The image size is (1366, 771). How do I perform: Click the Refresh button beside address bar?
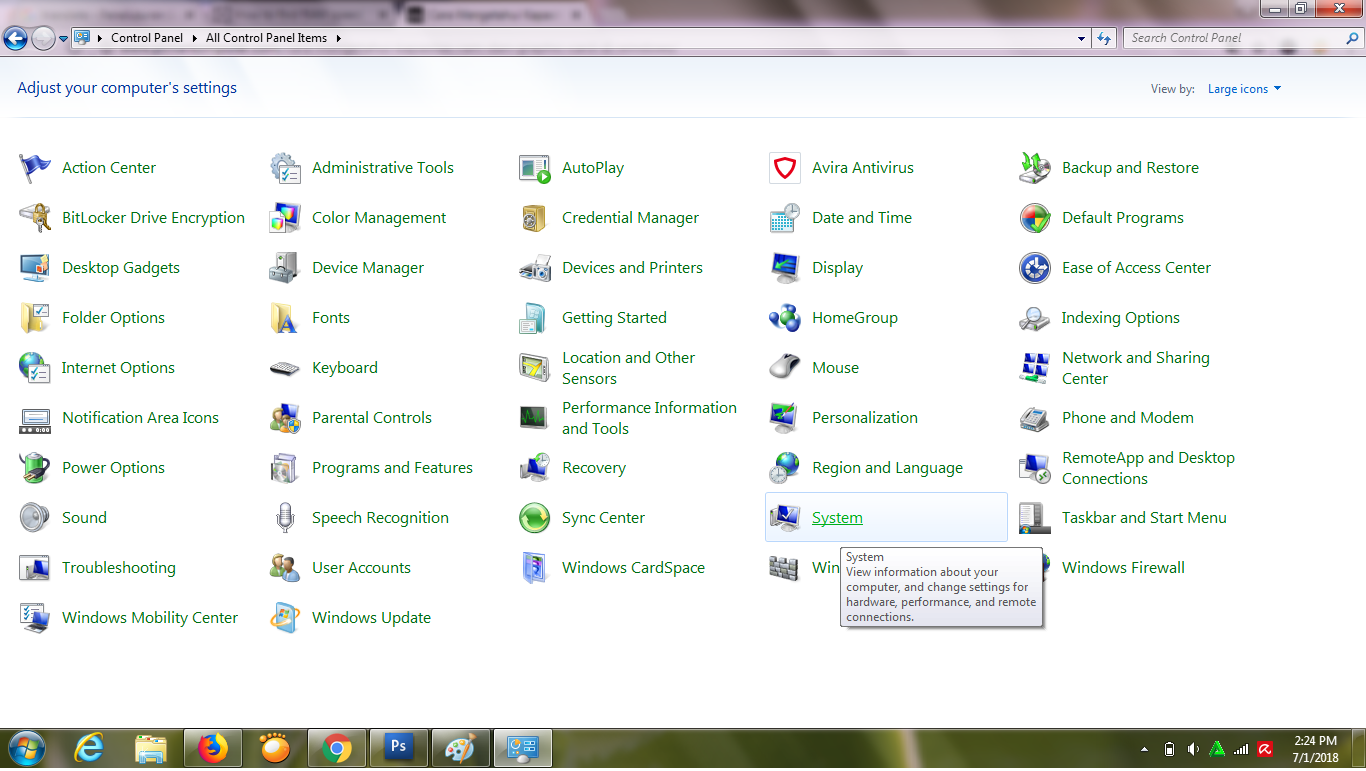[x=1104, y=38]
